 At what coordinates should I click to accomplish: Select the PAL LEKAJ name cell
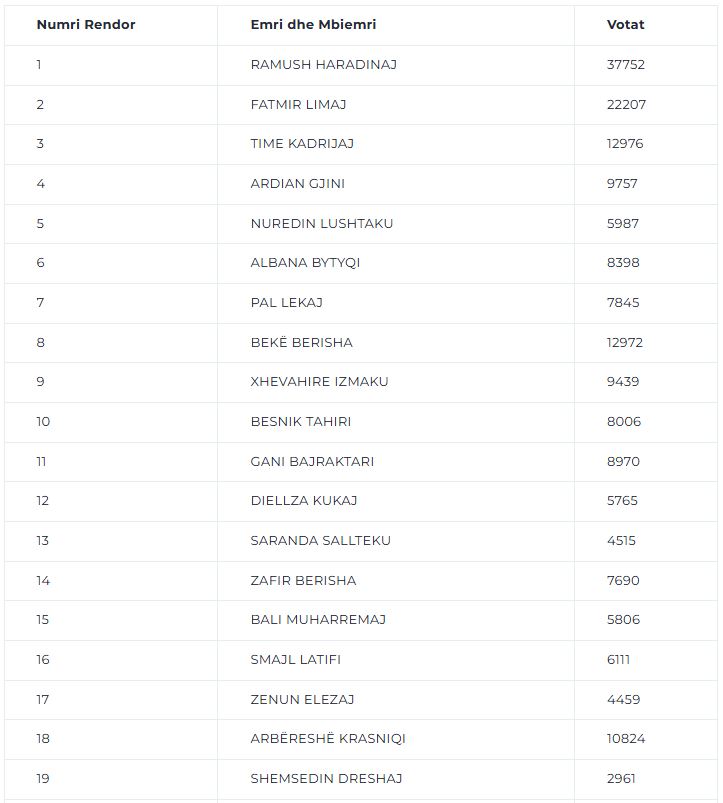287,302
